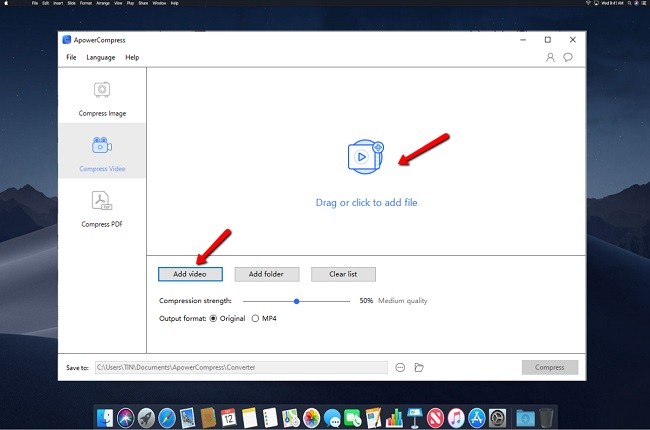650x430 pixels.
Task: Click the Save to path field
Action: 241,367
